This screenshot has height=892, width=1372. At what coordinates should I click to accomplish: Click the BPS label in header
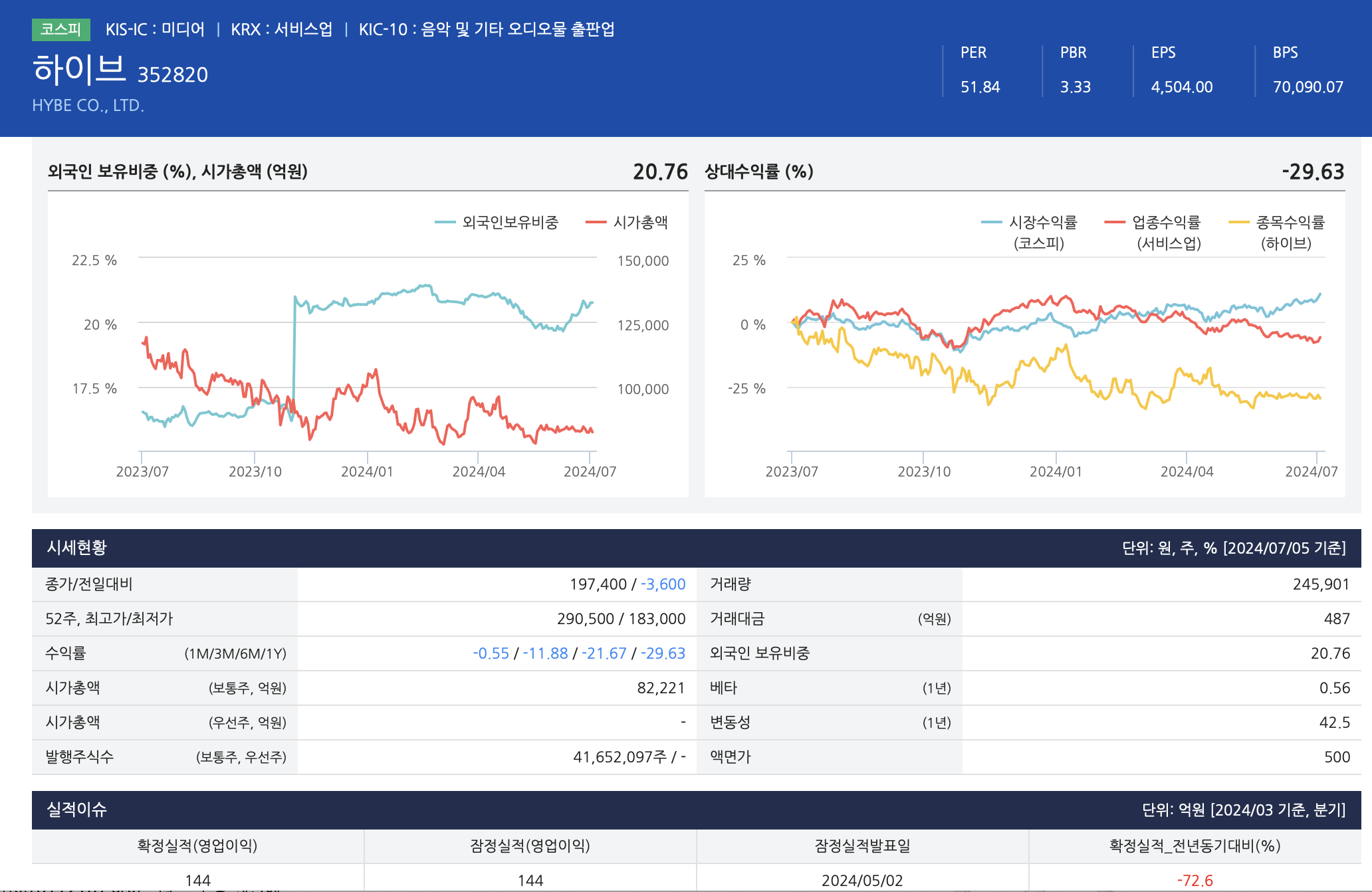(x=1285, y=53)
